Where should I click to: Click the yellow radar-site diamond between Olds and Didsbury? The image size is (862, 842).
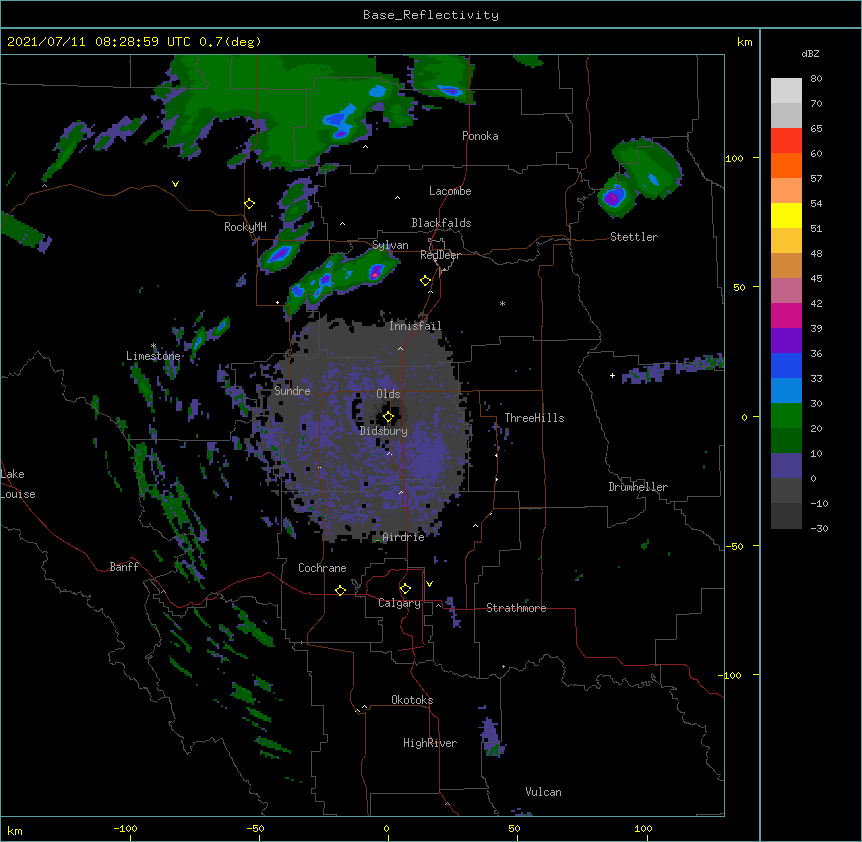tap(388, 417)
